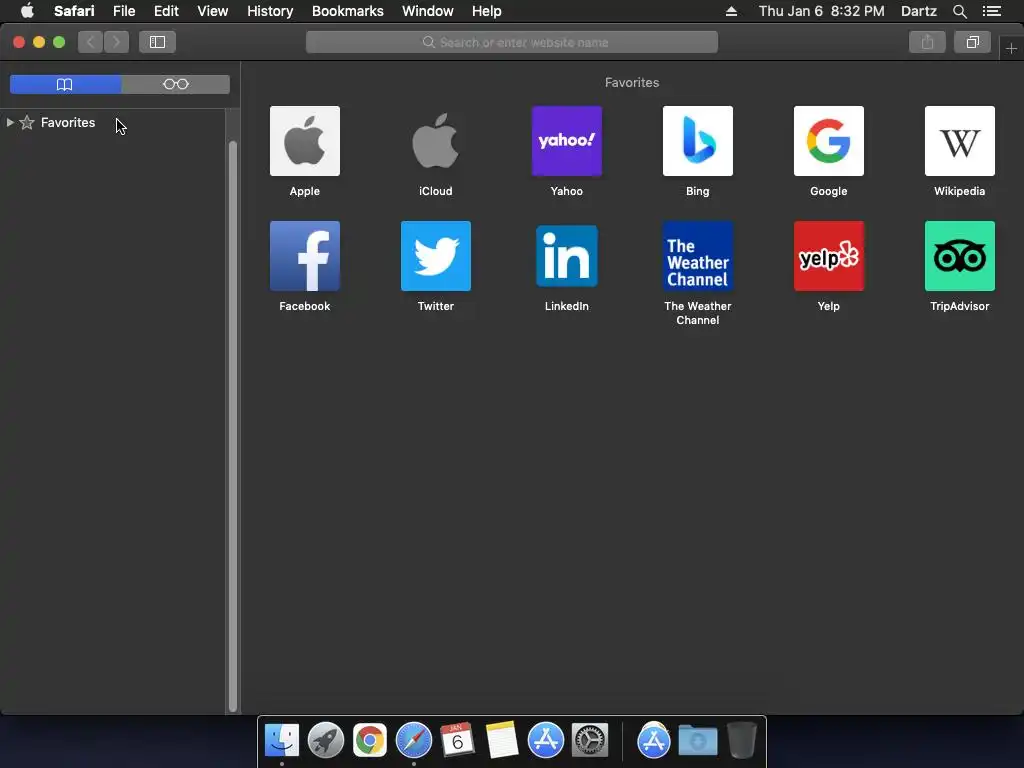The image size is (1024, 768).
Task: Open the Wikipedia favorite tile
Action: click(959, 141)
